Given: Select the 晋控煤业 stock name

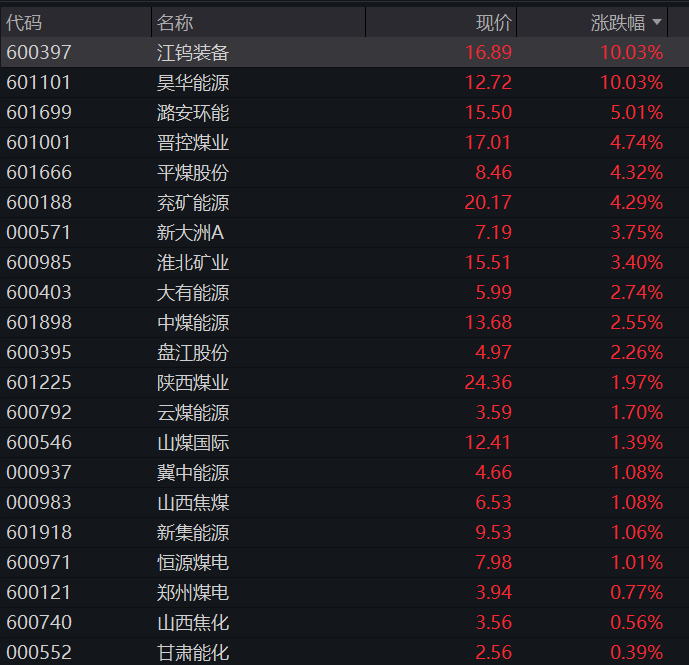Looking at the screenshot, I should 193,143.
